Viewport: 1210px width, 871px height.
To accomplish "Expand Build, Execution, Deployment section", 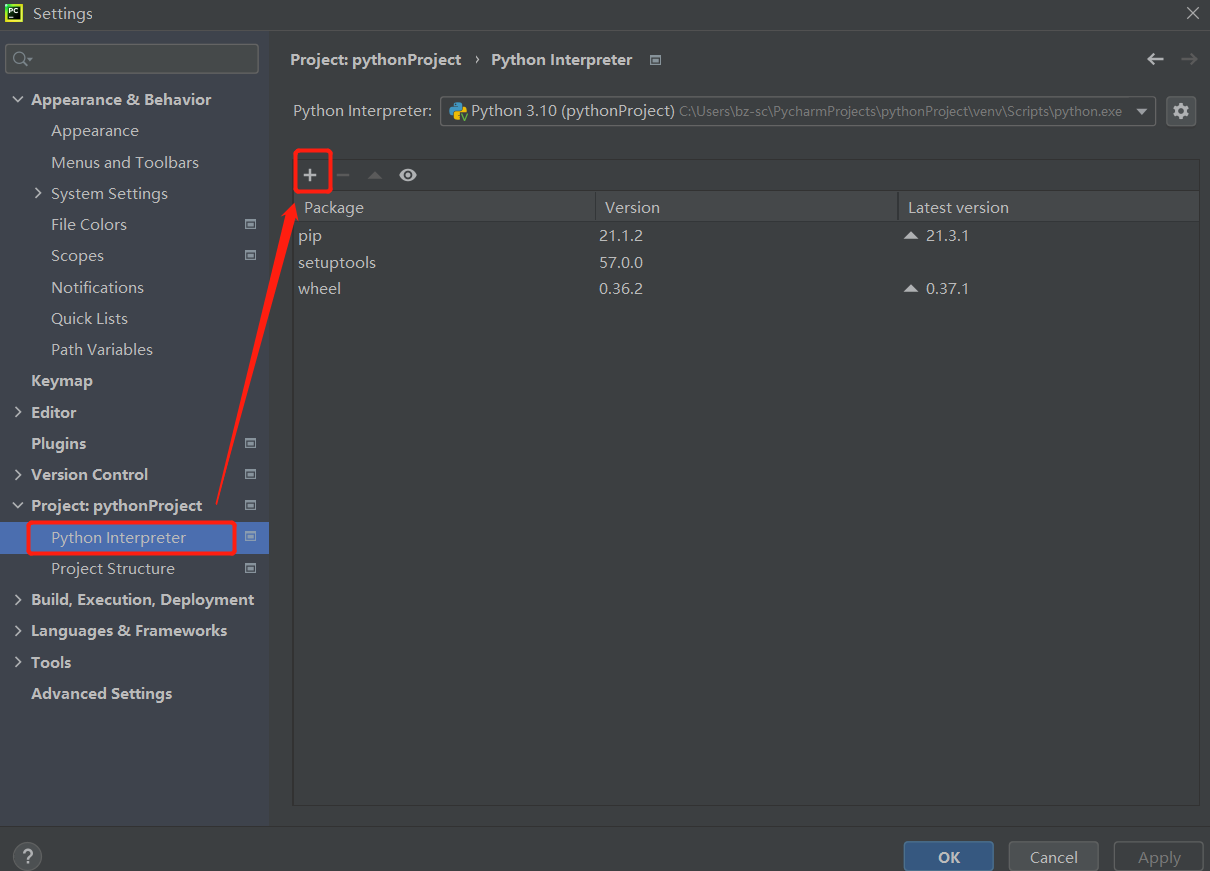I will (x=18, y=599).
